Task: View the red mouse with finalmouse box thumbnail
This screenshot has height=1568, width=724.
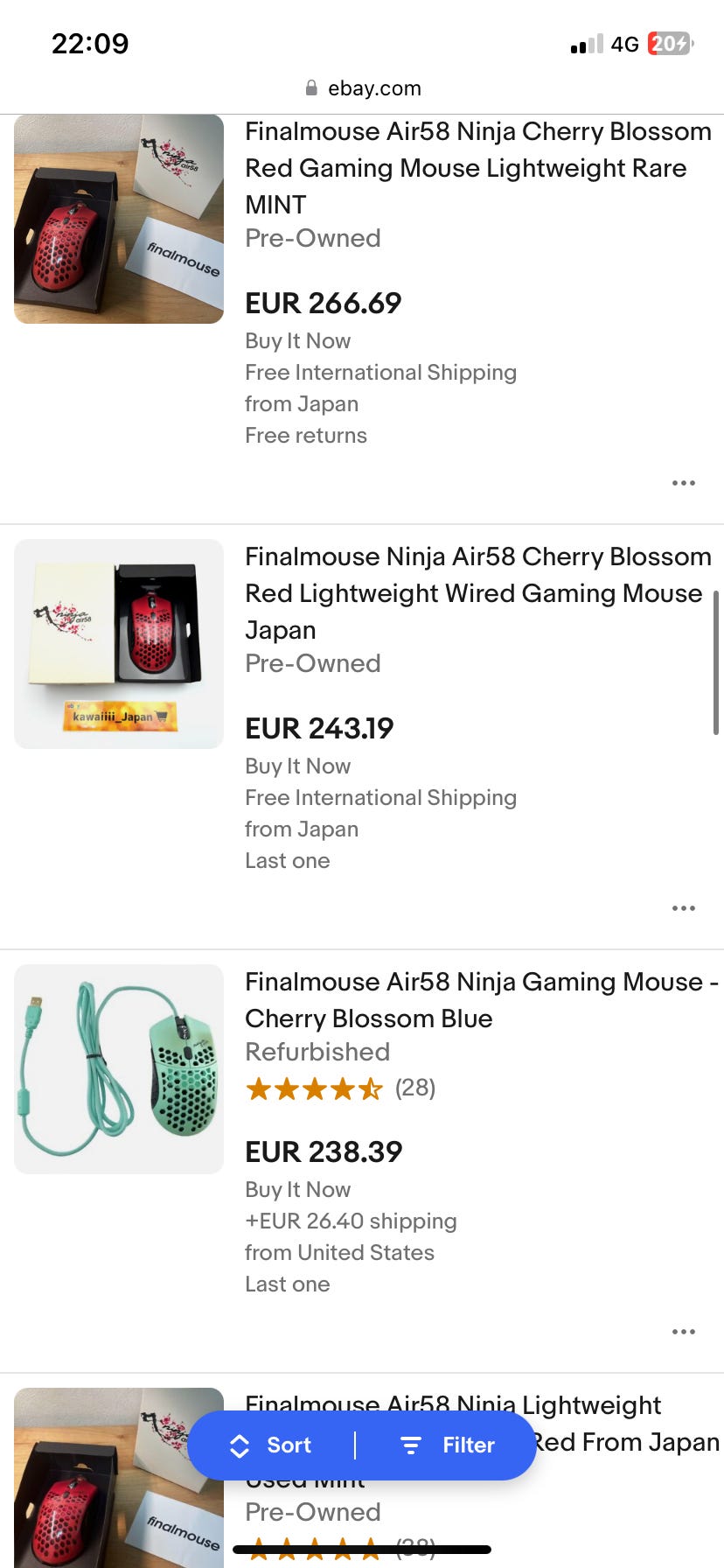Action: [x=119, y=219]
